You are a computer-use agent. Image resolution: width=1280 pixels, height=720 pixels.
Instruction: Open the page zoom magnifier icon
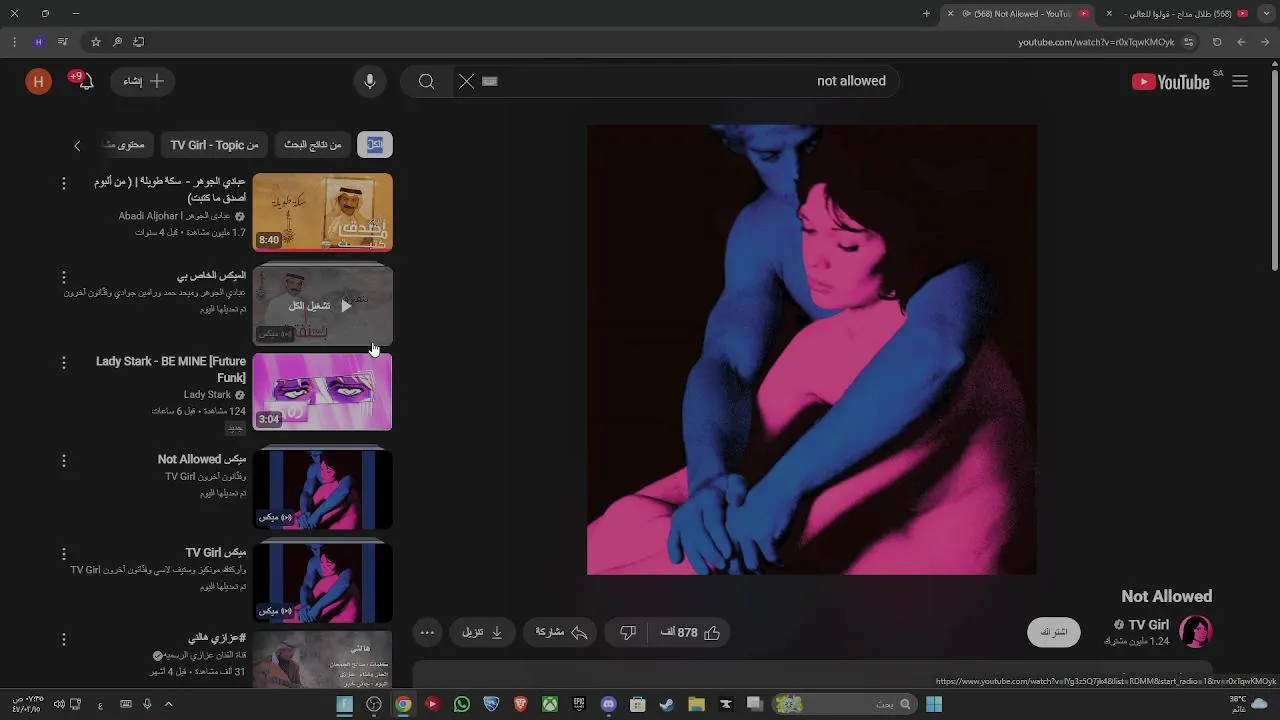click(x=117, y=42)
